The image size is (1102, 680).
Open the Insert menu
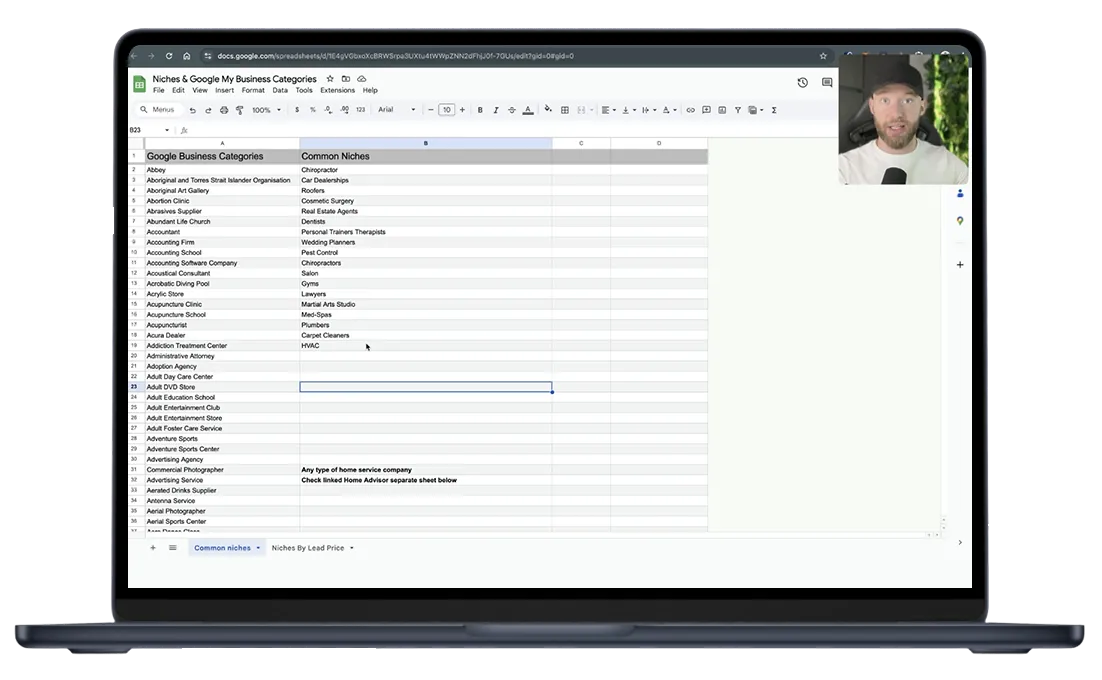(x=225, y=90)
